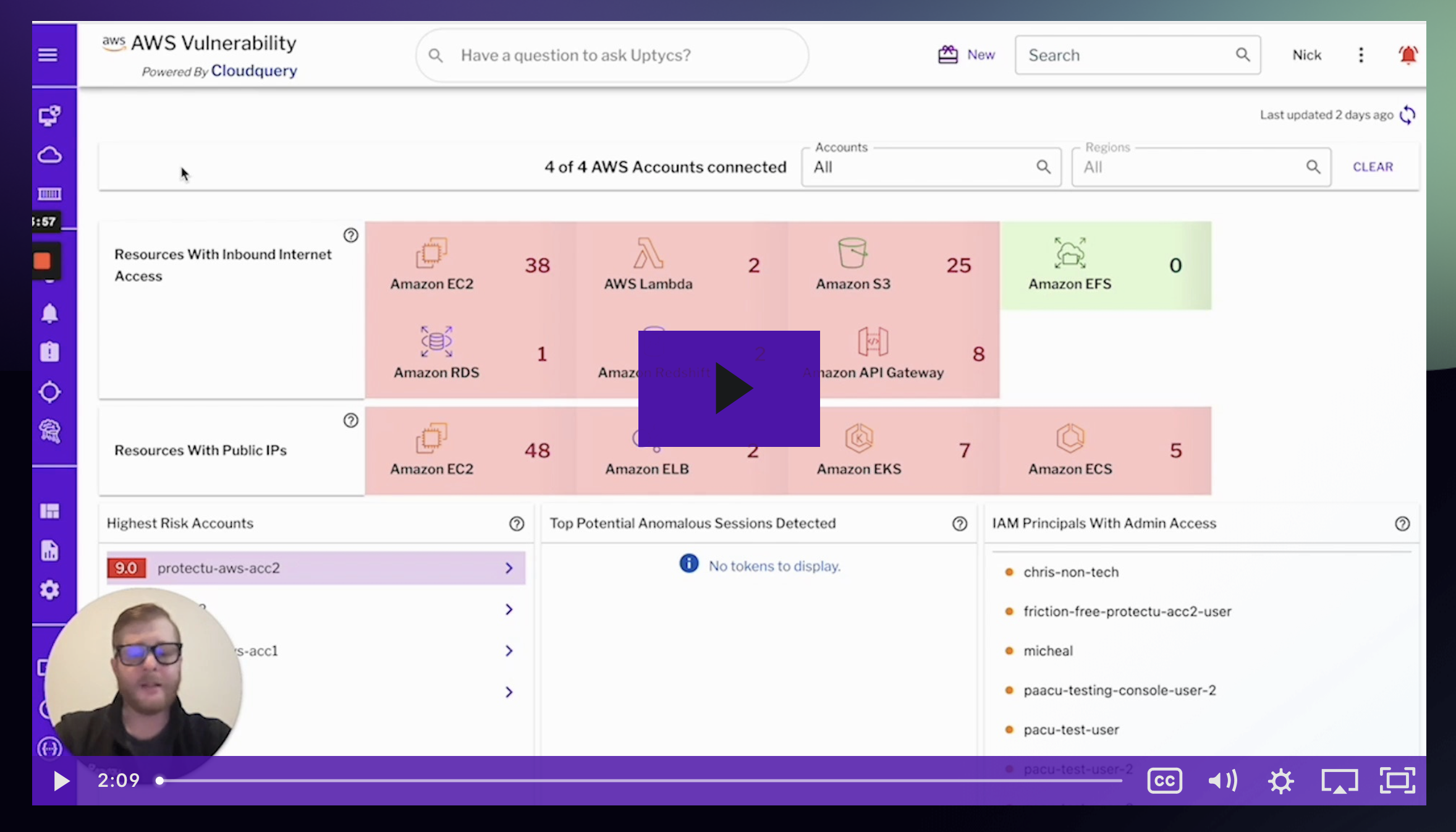This screenshot has width=1456, height=832.
Task: Click the refresh icon beside Last updated
Action: [x=1408, y=115]
